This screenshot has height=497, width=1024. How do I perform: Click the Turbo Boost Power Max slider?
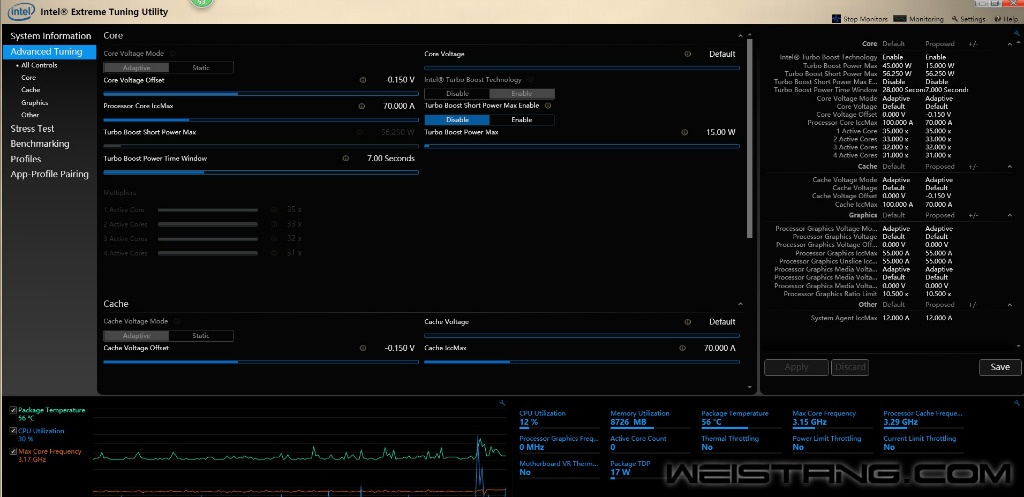pos(582,146)
